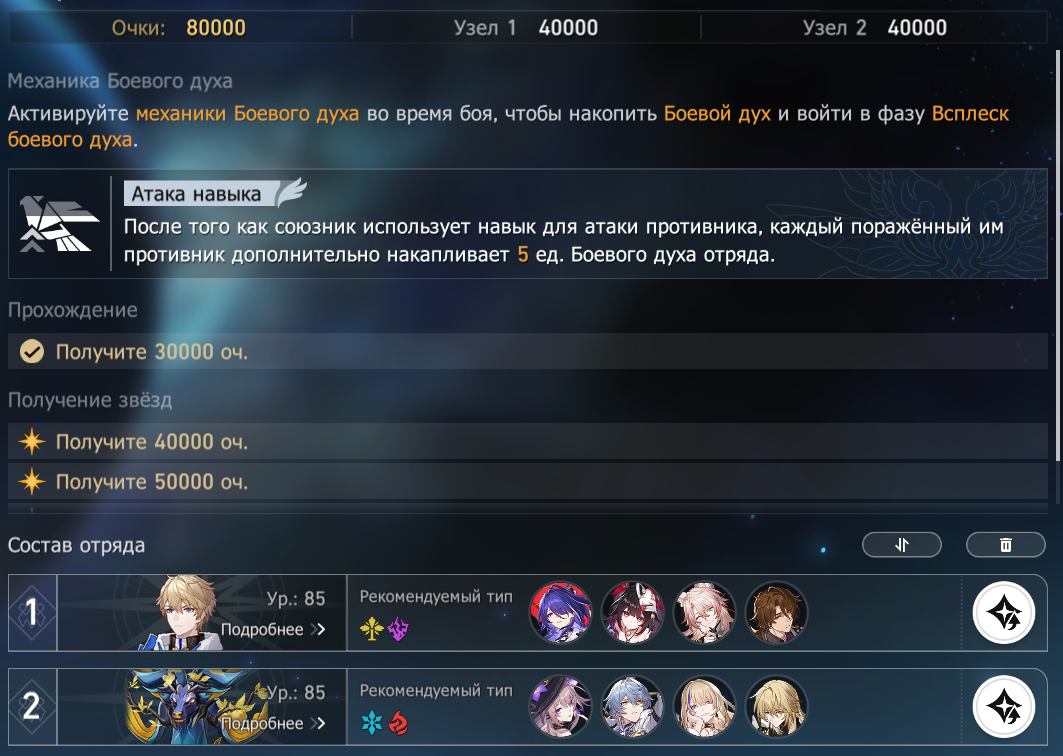Click the Получите 50000 оч. star objective

click(527, 481)
